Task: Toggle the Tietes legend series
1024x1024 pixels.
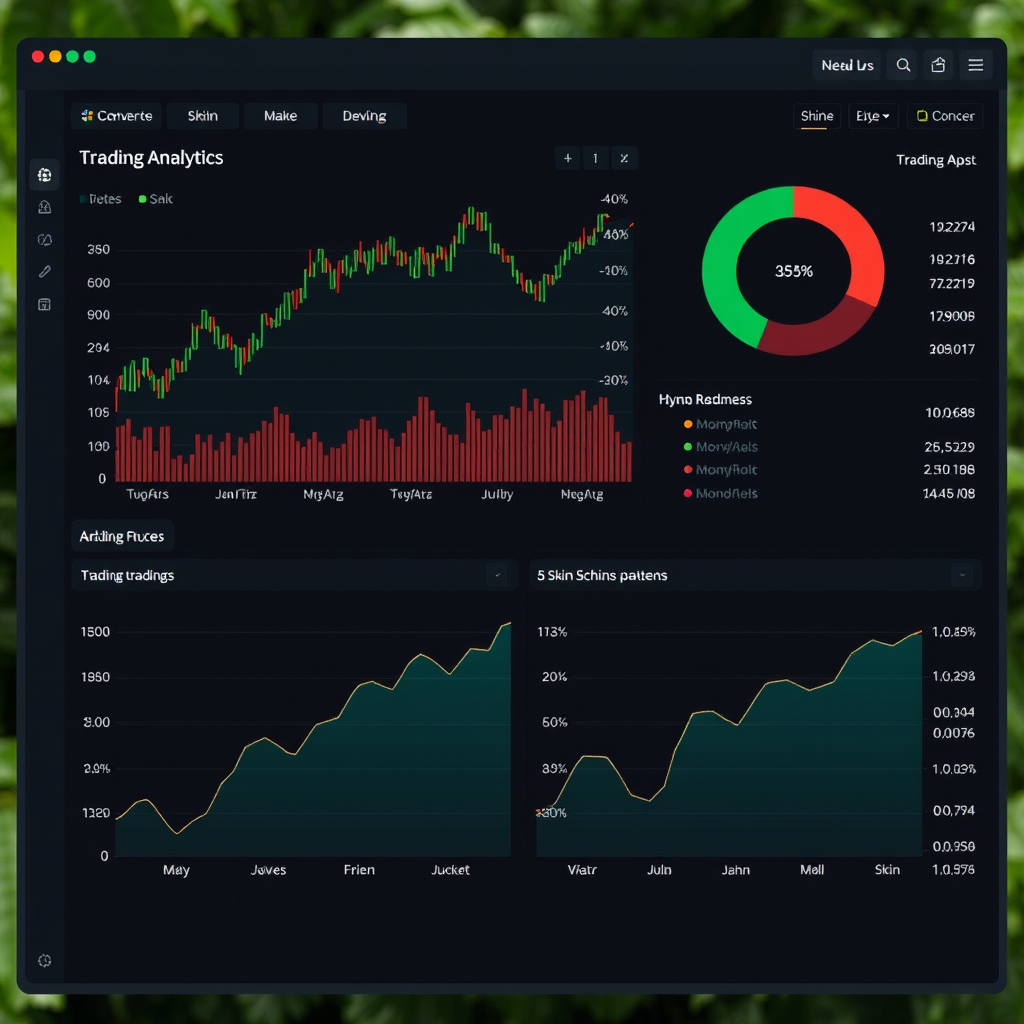Action: 101,199
